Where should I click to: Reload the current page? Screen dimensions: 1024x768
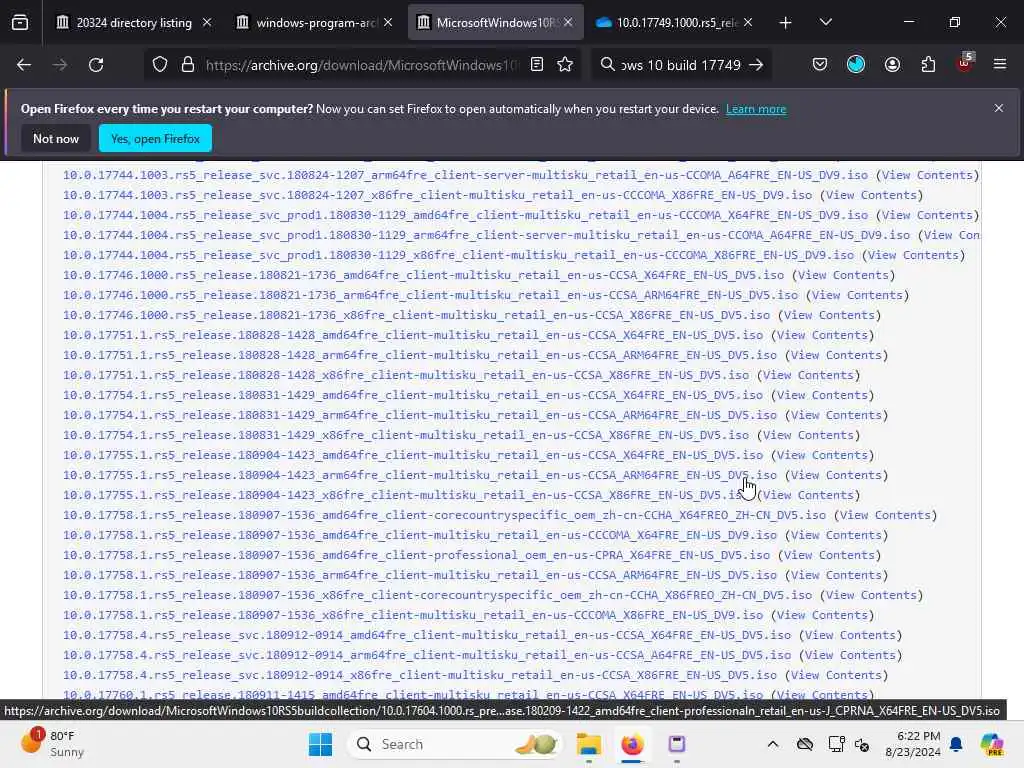[96, 65]
